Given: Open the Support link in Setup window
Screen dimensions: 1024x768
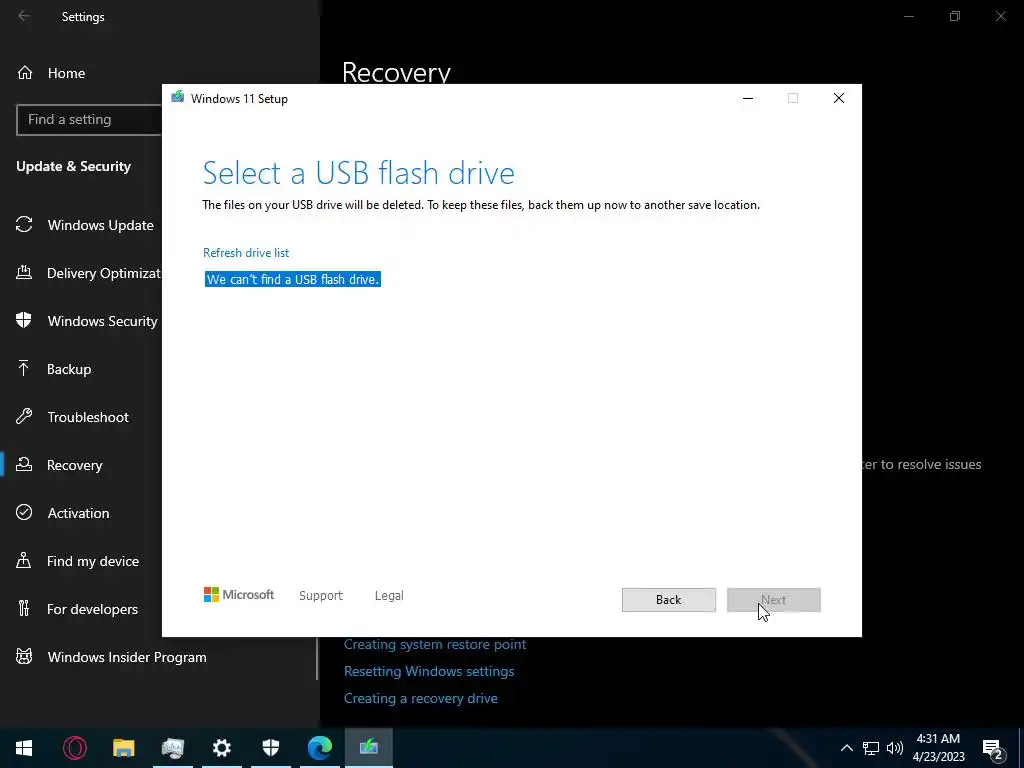Looking at the screenshot, I should pyautogui.click(x=321, y=596).
